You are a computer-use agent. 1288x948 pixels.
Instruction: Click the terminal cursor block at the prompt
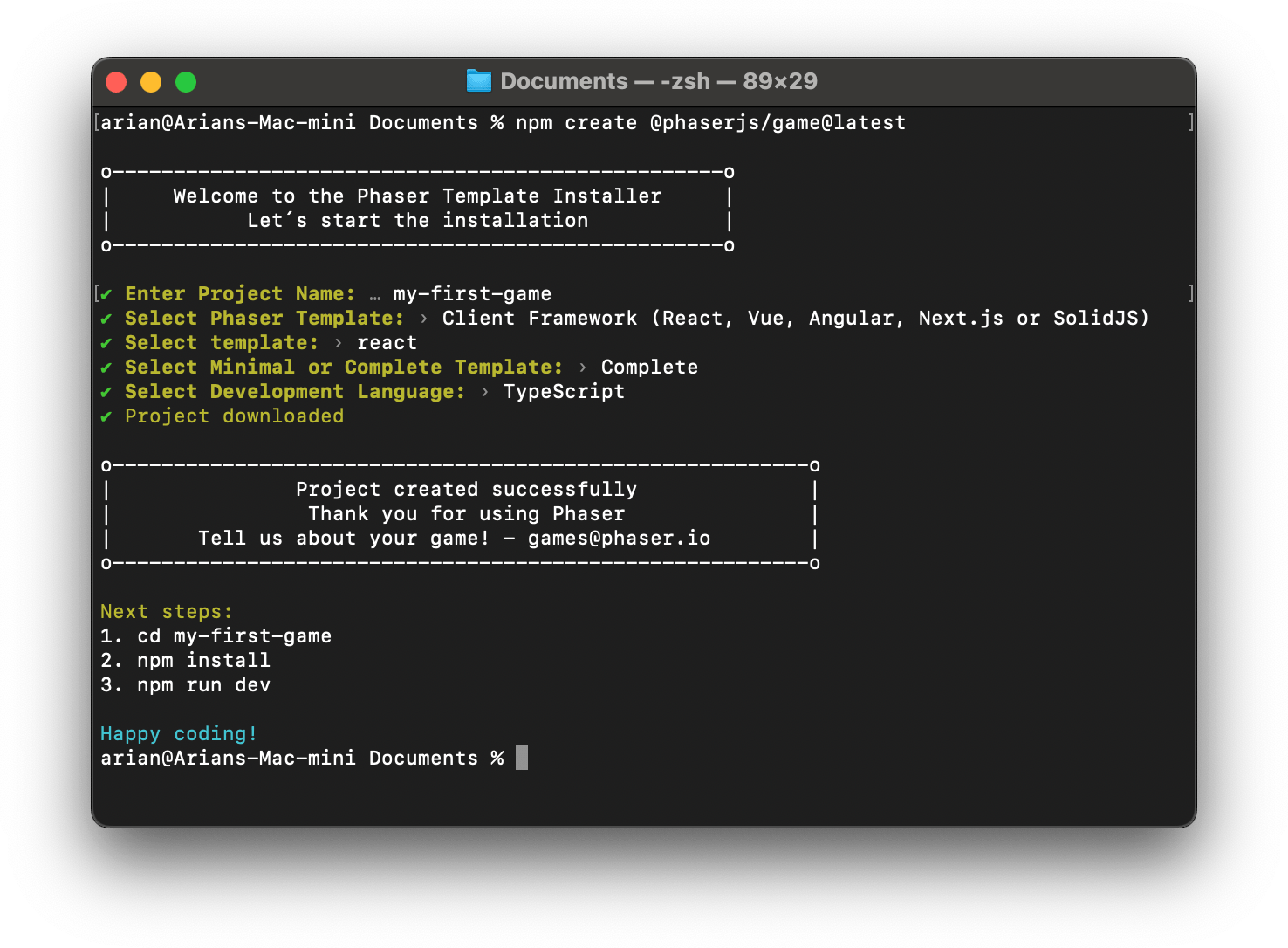[522, 758]
